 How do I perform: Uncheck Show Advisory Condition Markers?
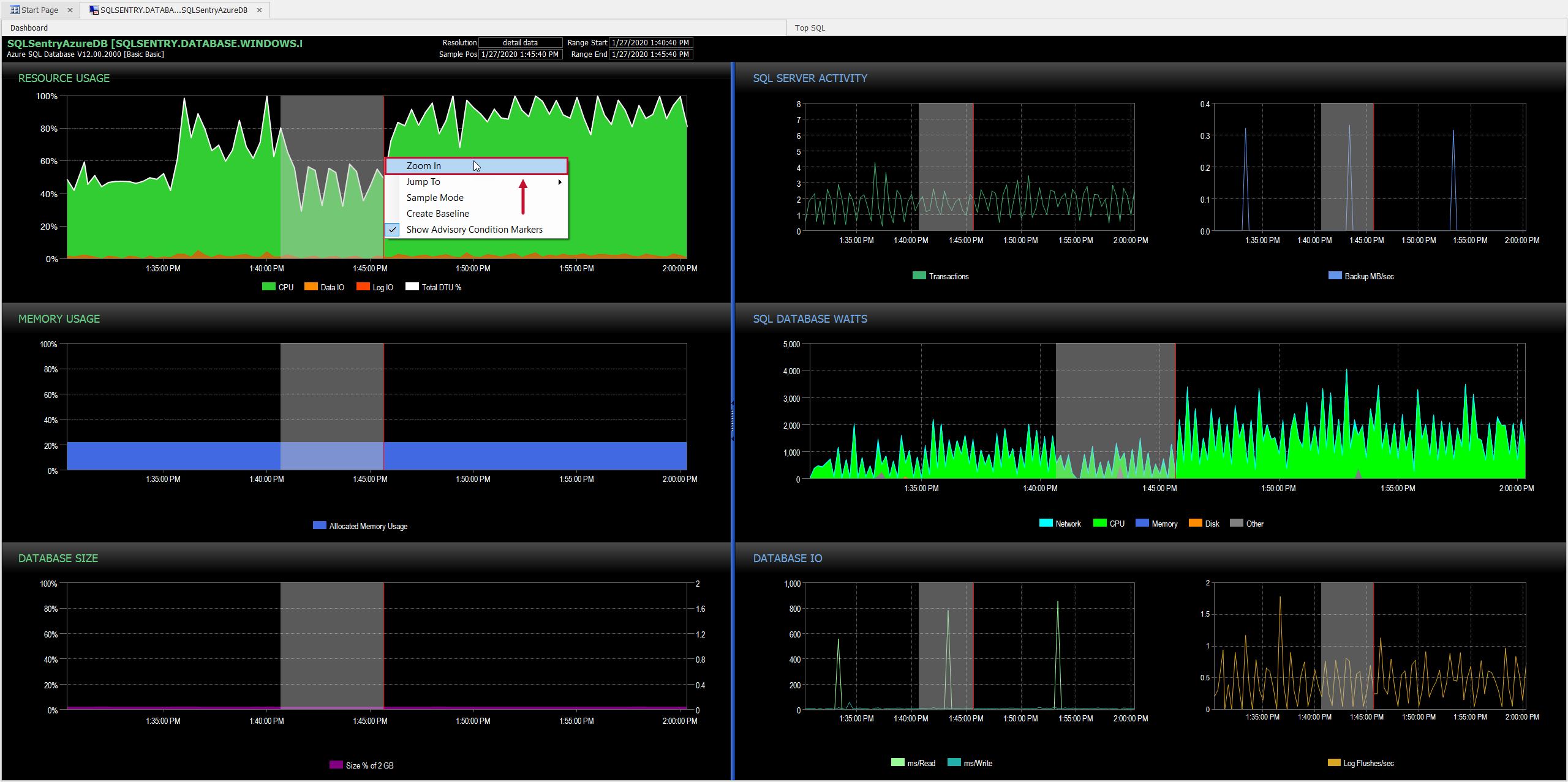pyautogui.click(x=474, y=230)
